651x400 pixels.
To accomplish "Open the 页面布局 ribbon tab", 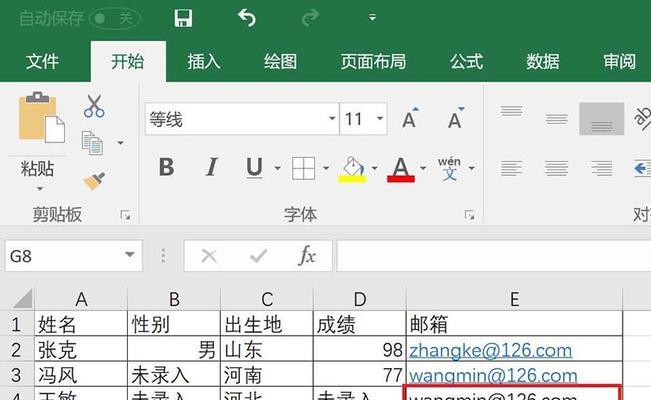I will point(373,61).
